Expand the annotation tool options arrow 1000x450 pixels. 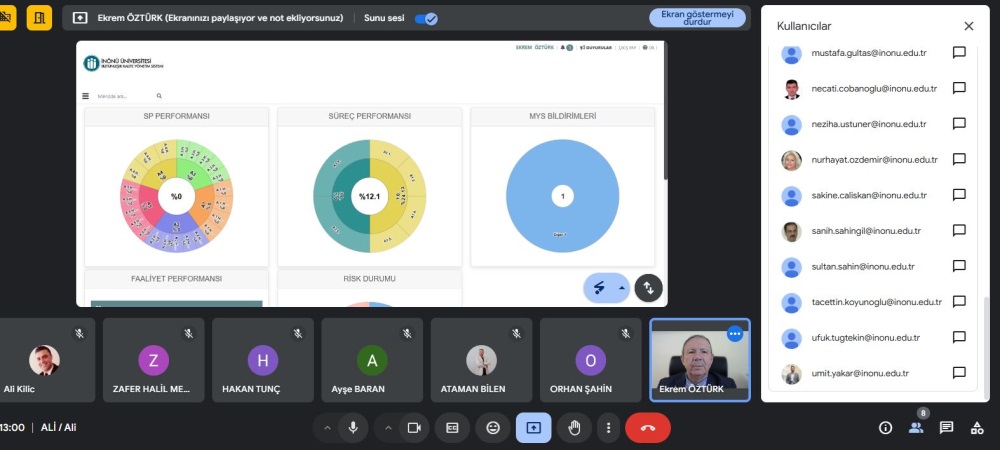pyautogui.click(x=621, y=288)
